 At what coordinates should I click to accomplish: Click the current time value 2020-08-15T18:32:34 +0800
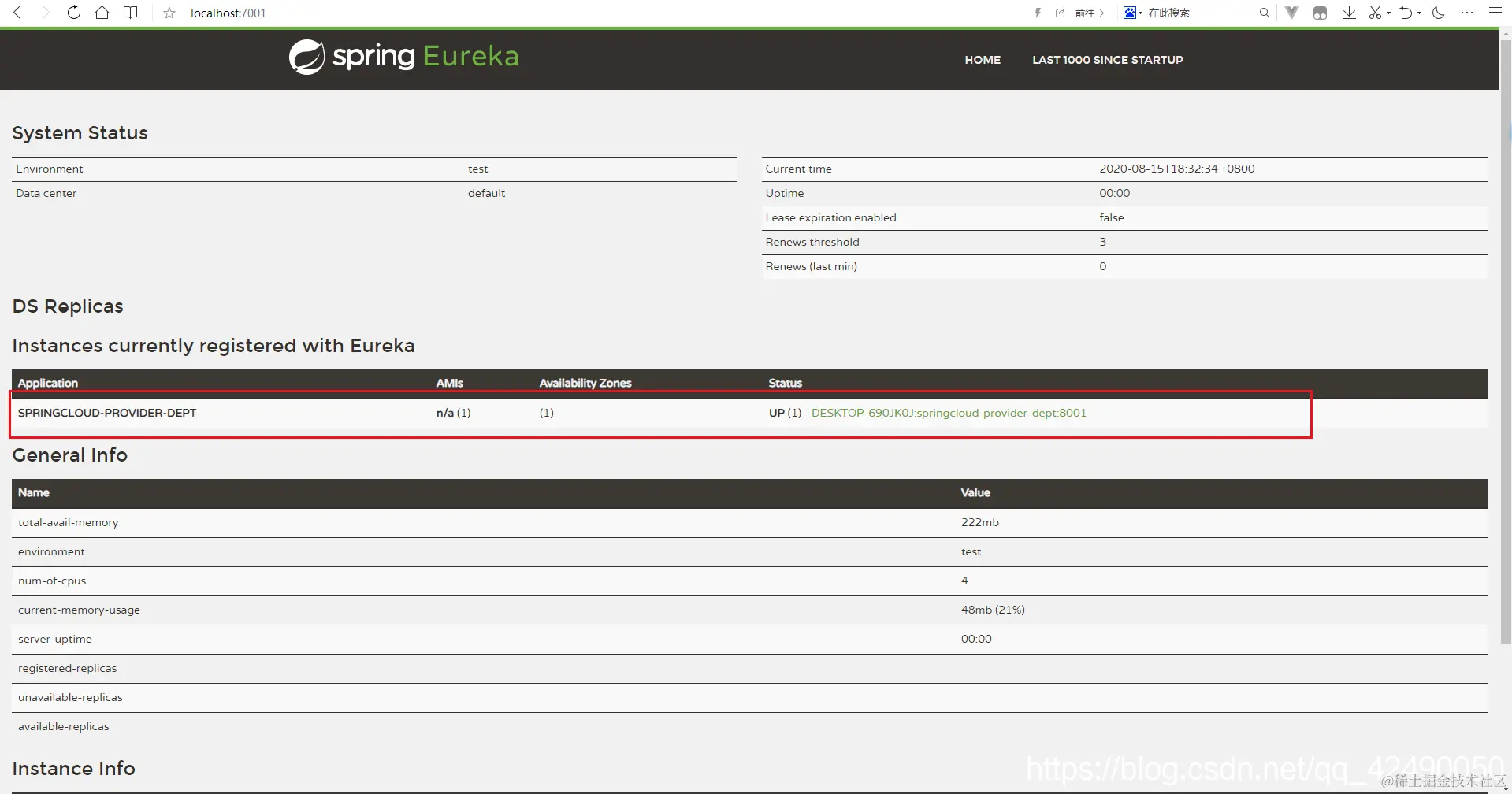point(1176,169)
